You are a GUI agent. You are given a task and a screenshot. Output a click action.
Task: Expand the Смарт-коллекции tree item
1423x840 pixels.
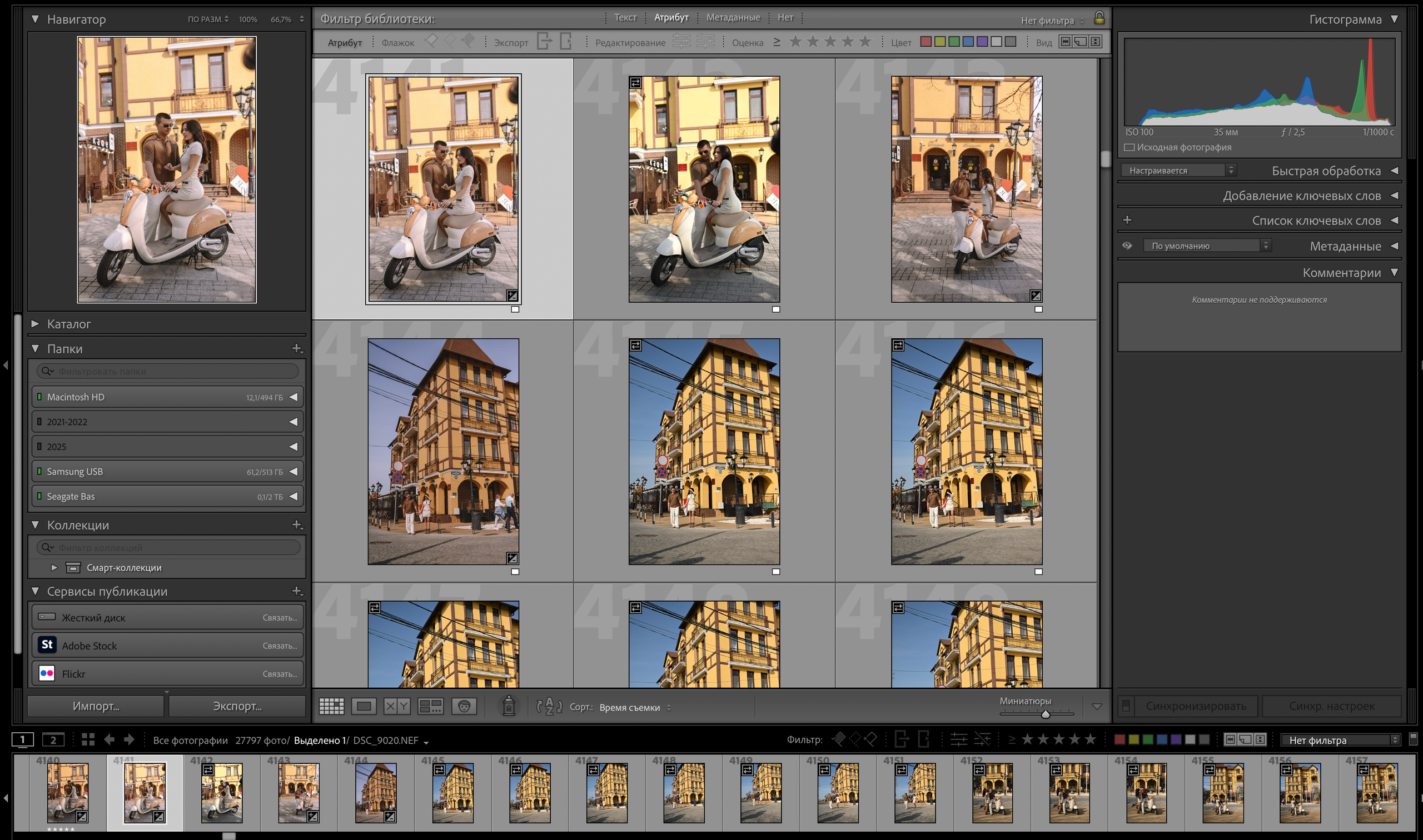coord(54,567)
